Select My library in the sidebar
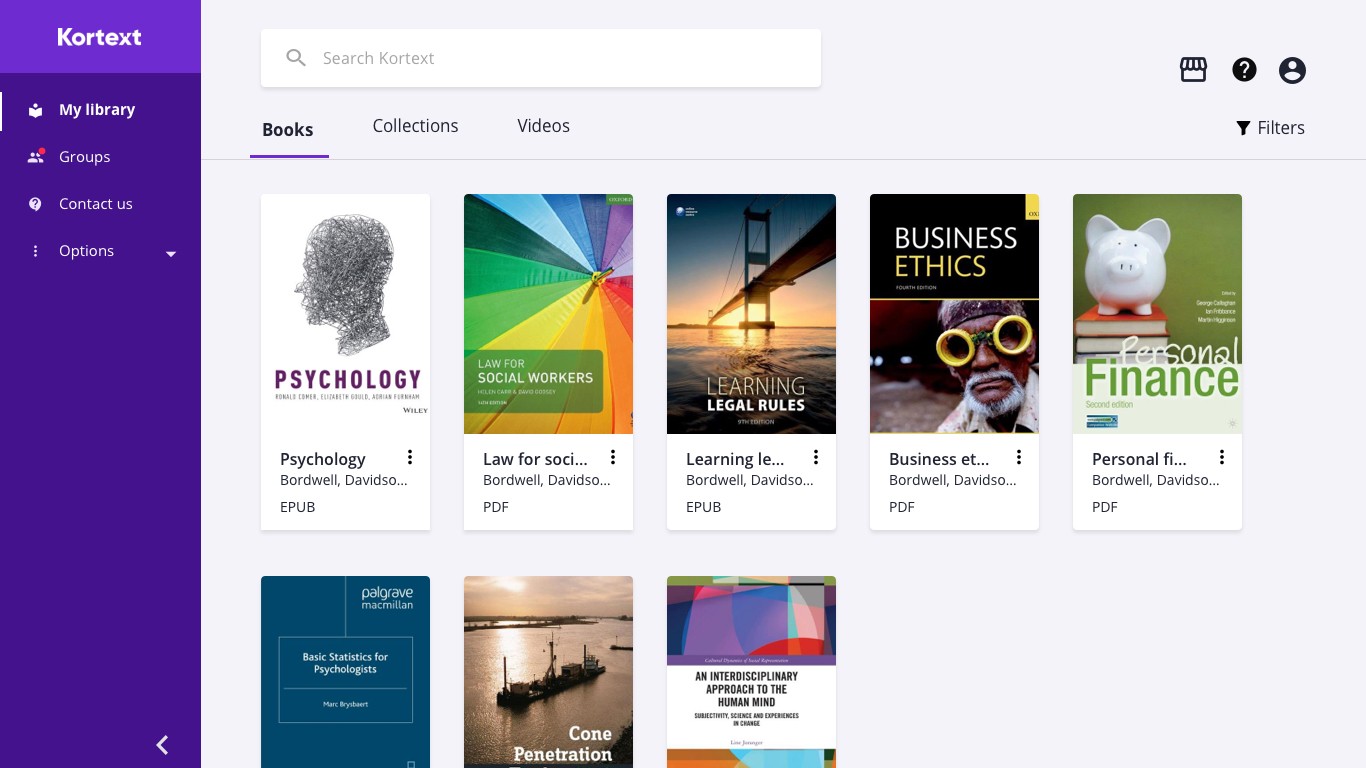Viewport: 1366px width, 768px height. [x=100, y=110]
